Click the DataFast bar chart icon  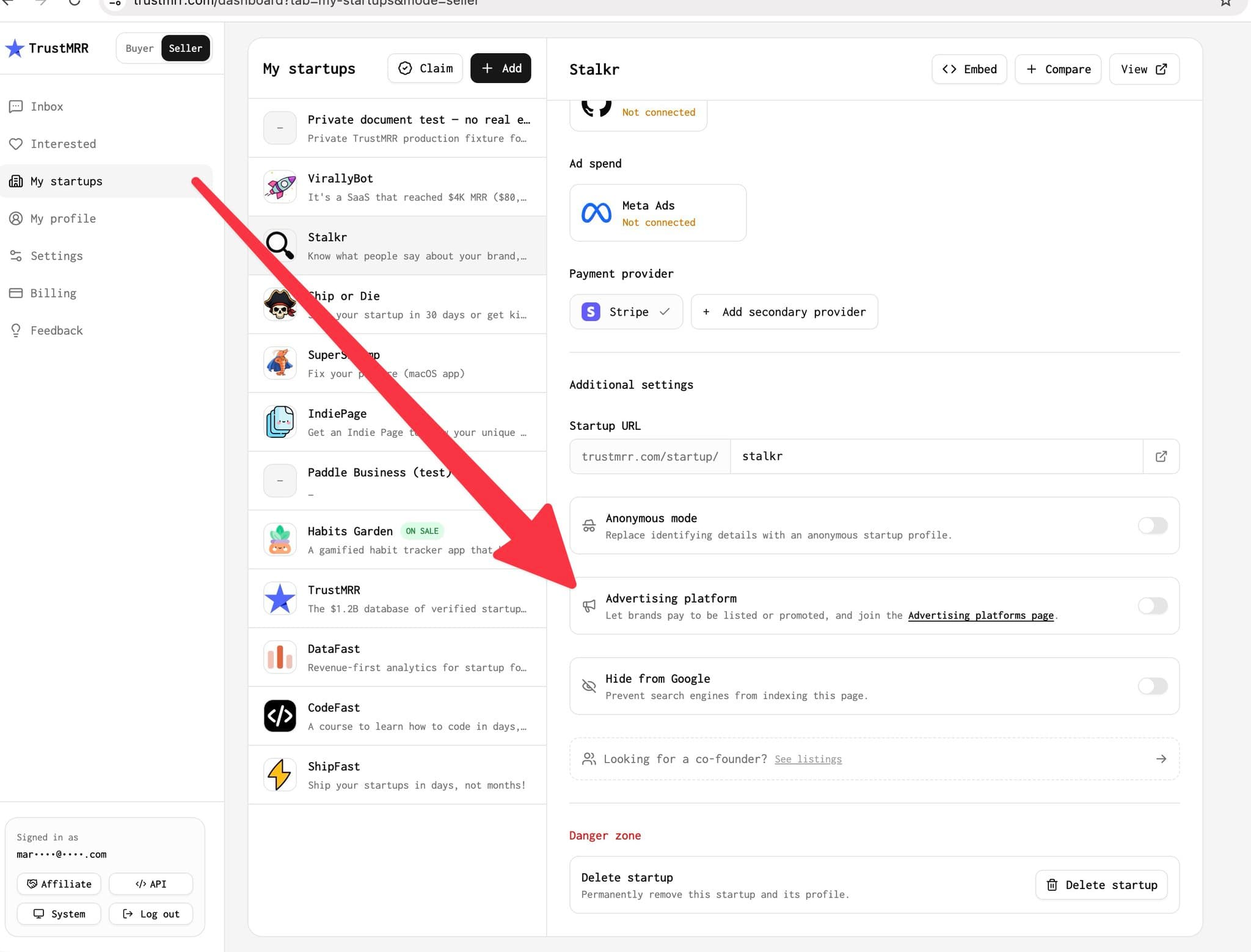(280, 657)
